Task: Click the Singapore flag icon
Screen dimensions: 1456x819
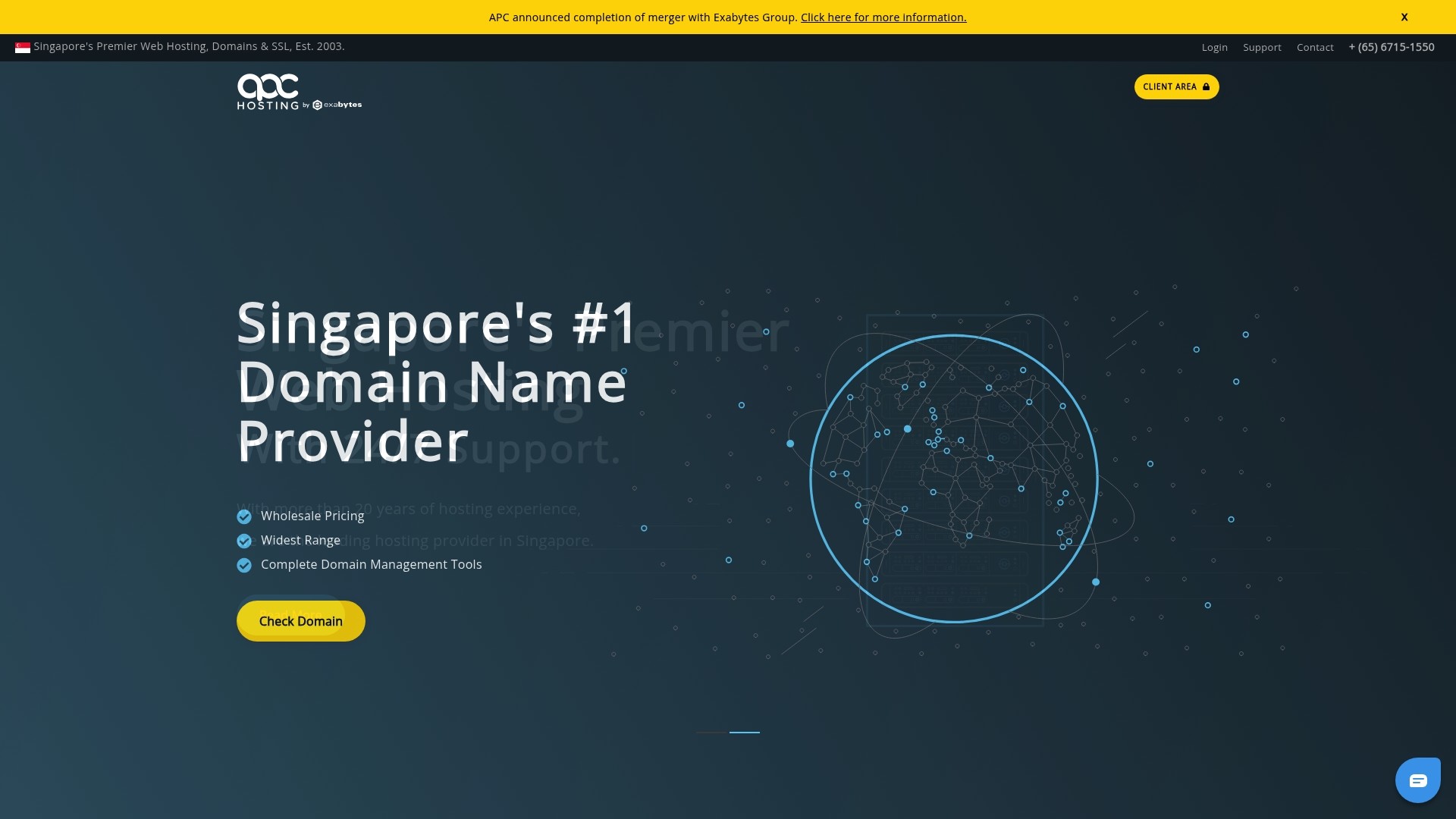Action: point(23,48)
